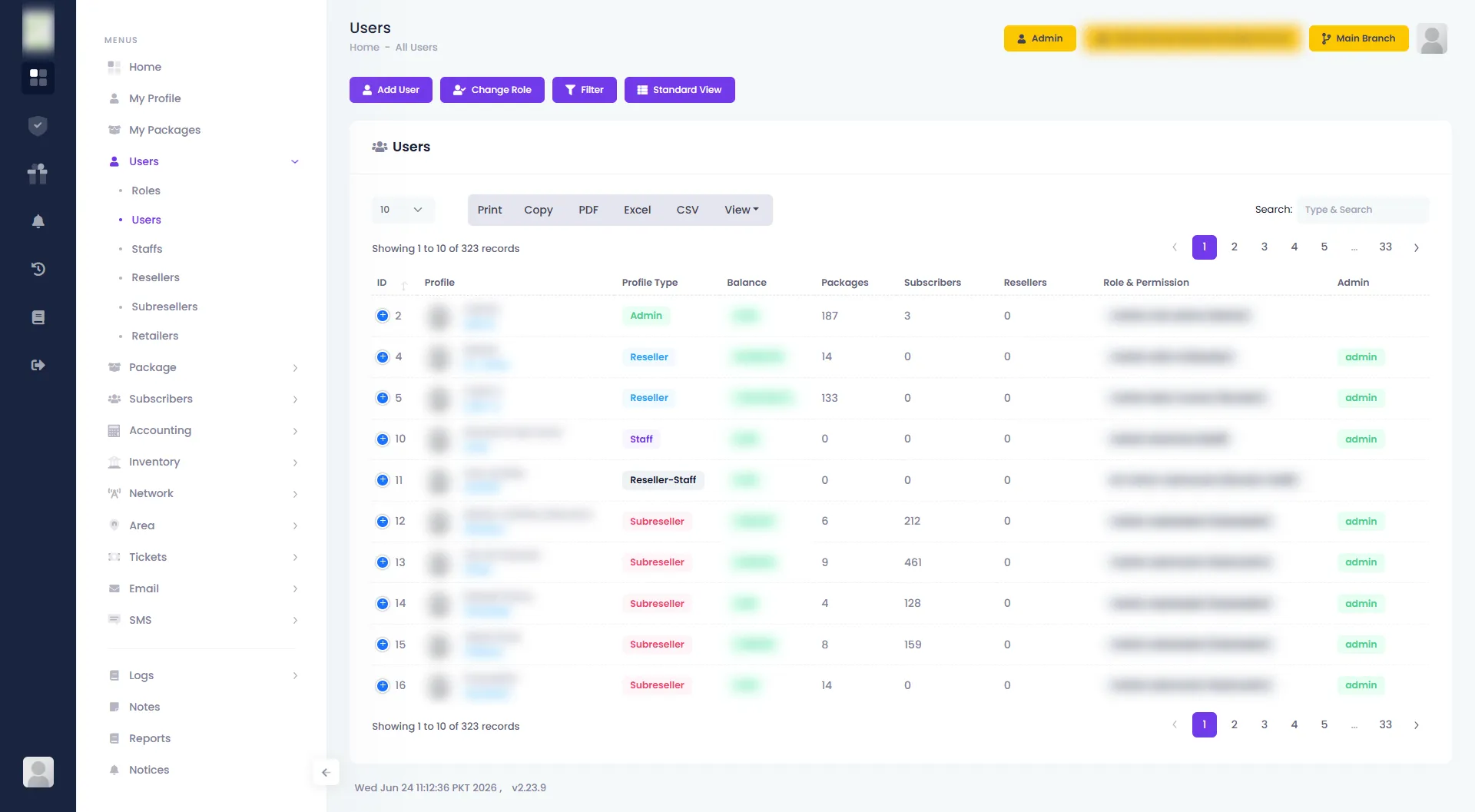
Task: Open the records-per-page dropdown showing 10
Action: pyautogui.click(x=403, y=210)
